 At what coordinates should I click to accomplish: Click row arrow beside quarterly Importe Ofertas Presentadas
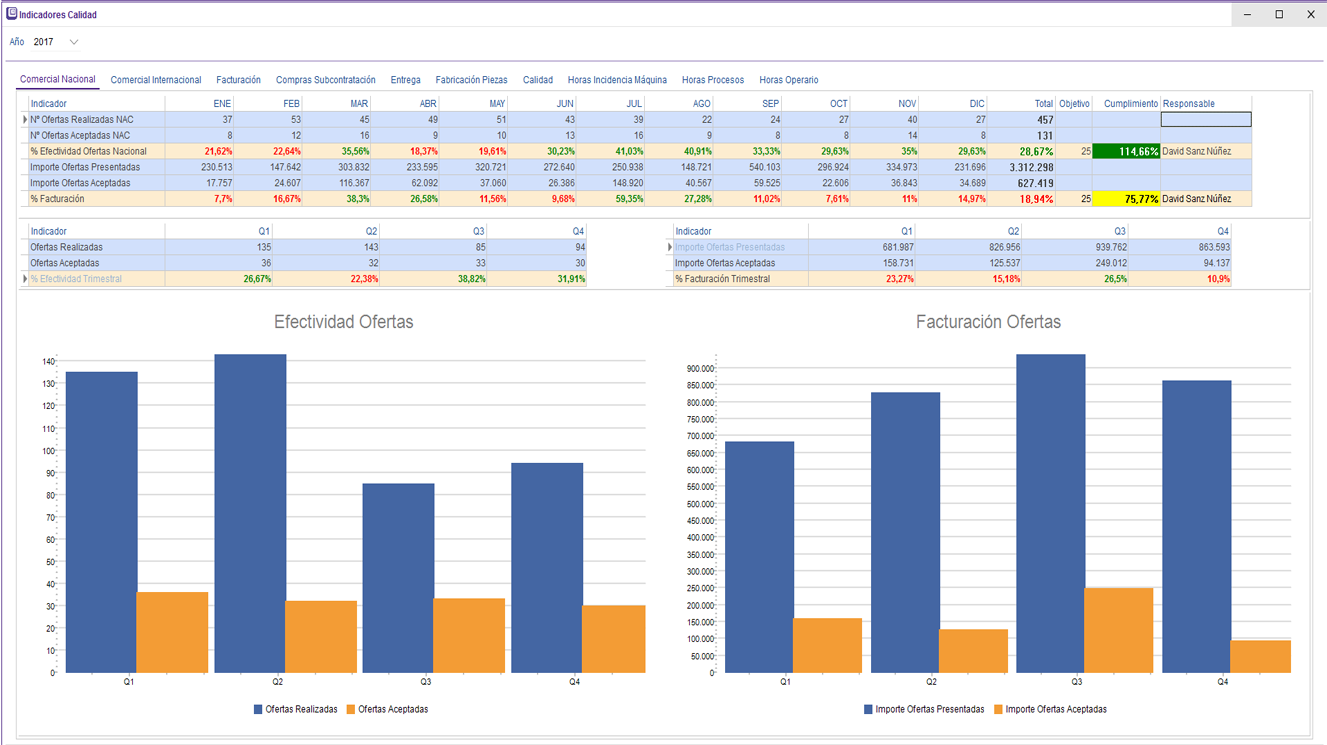[670, 247]
